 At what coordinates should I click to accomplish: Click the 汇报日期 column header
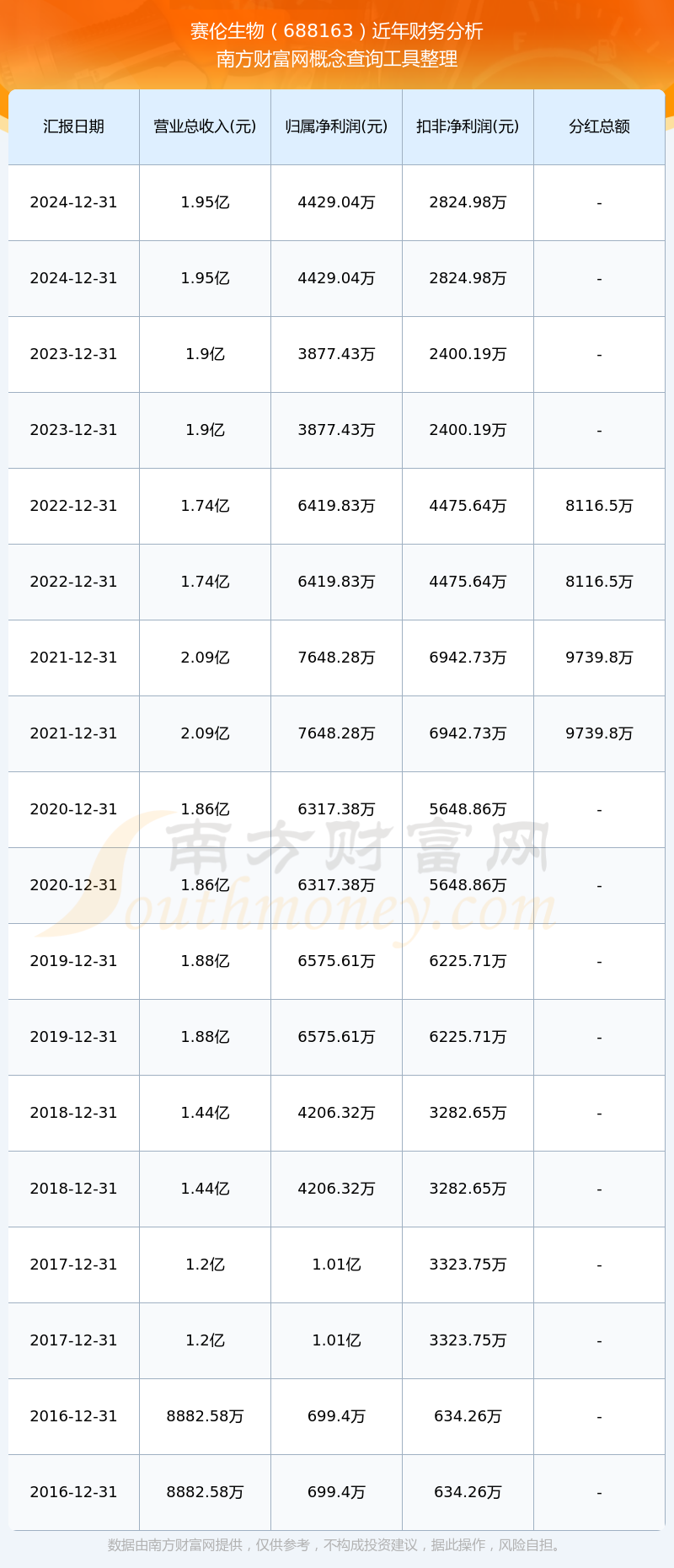tap(74, 126)
